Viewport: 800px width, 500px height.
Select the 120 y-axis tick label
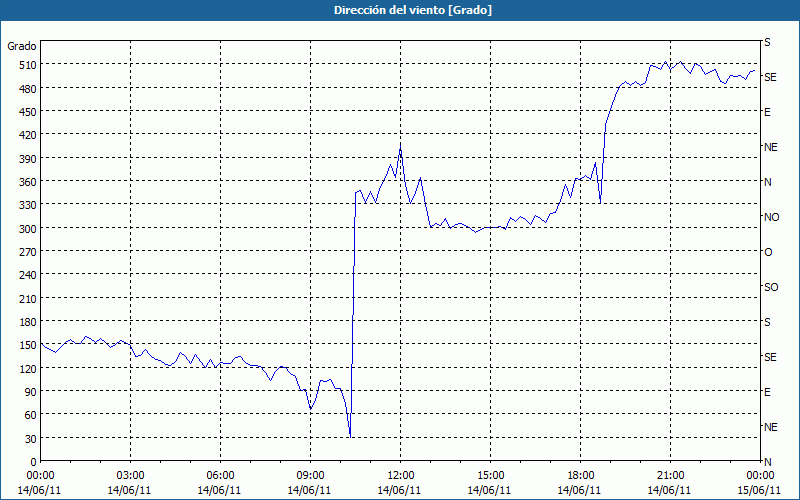[29, 369]
